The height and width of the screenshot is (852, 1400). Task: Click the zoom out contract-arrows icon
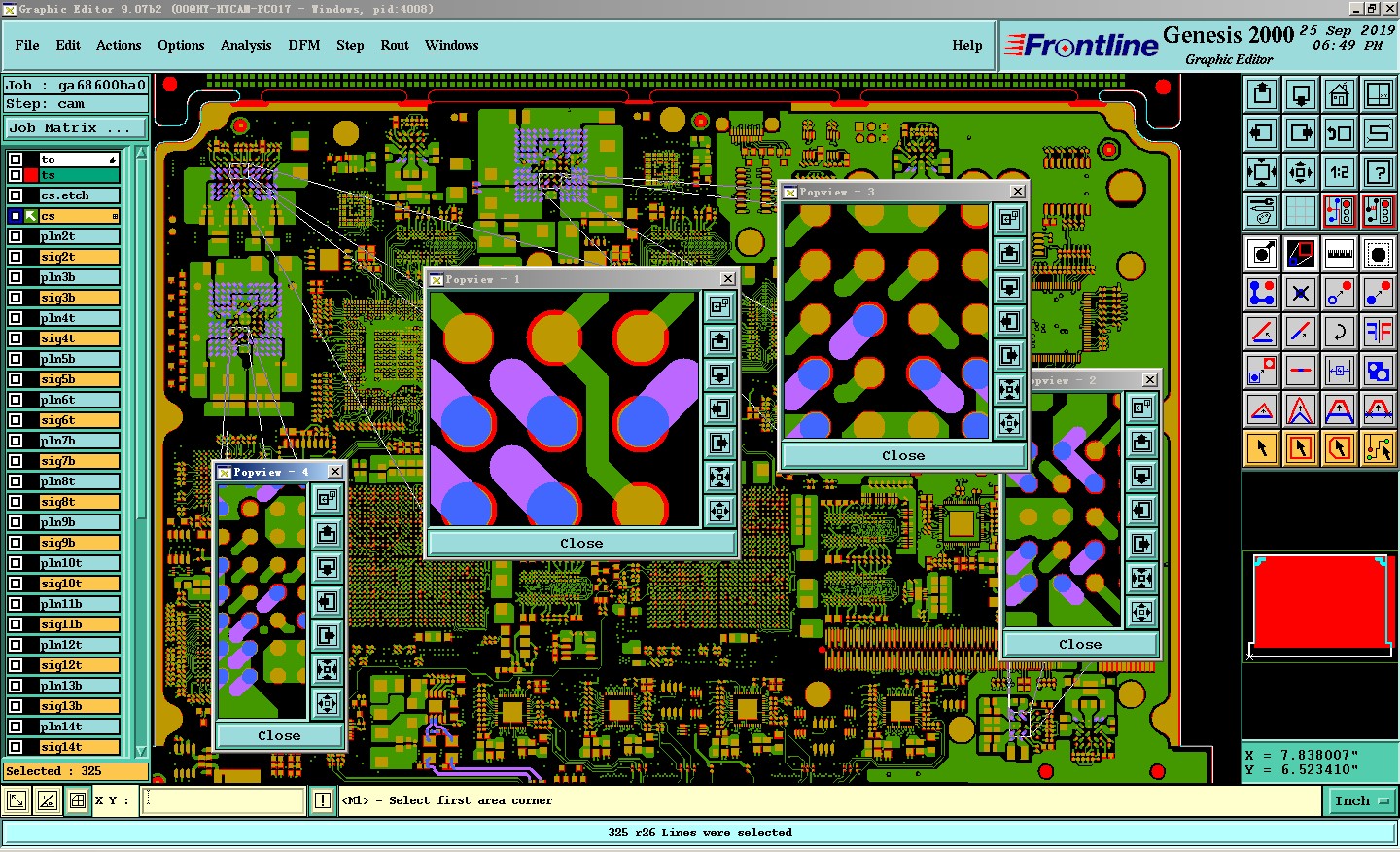pos(1301,172)
